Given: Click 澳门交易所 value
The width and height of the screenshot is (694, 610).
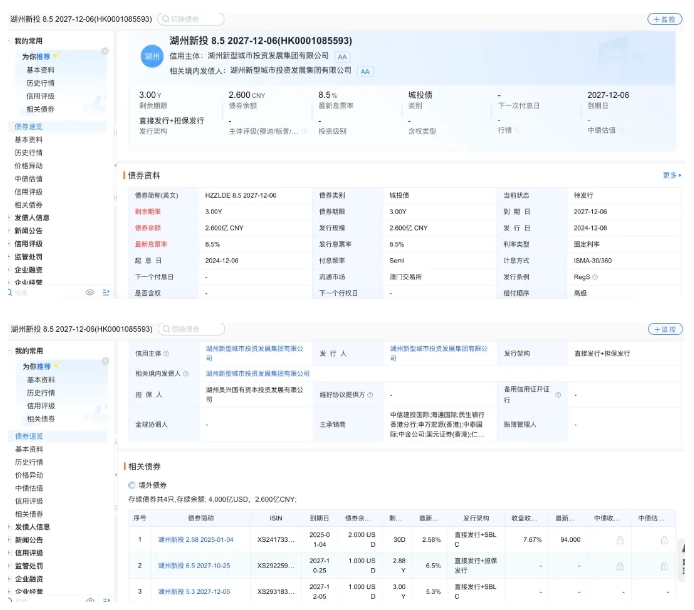Looking at the screenshot, I should point(405,277).
